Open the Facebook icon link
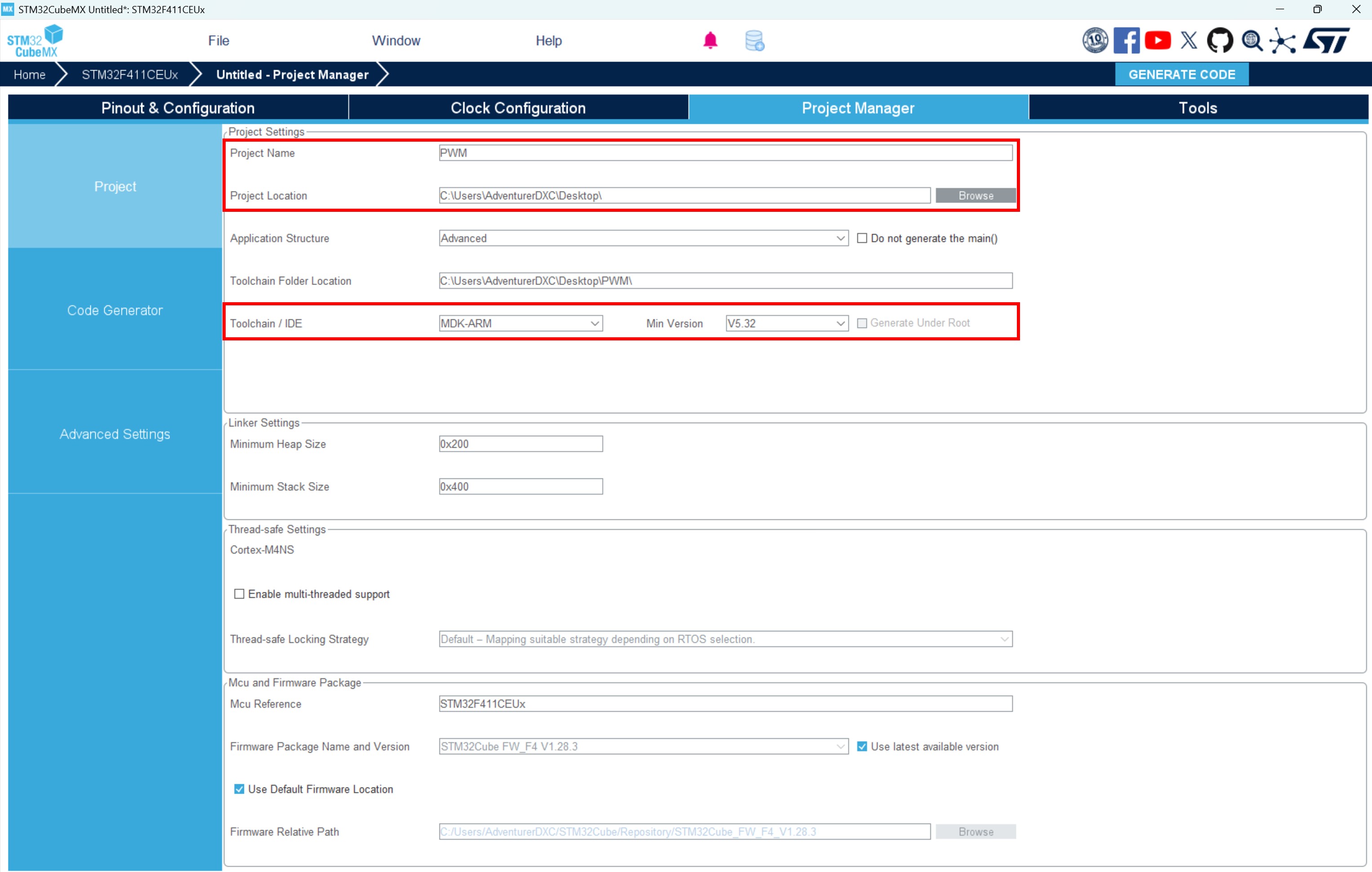Viewport: 1372px width, 872px height. point(1126,40)
